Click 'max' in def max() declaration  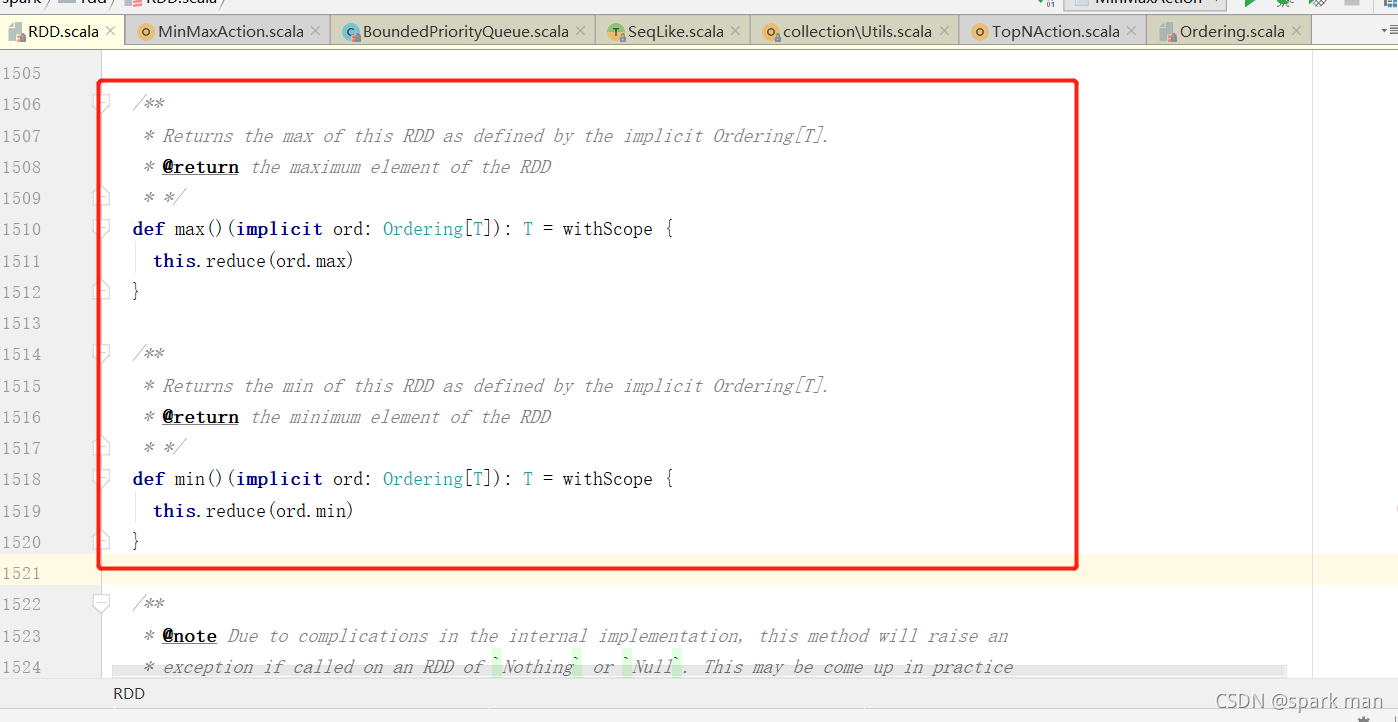point(189,229)
